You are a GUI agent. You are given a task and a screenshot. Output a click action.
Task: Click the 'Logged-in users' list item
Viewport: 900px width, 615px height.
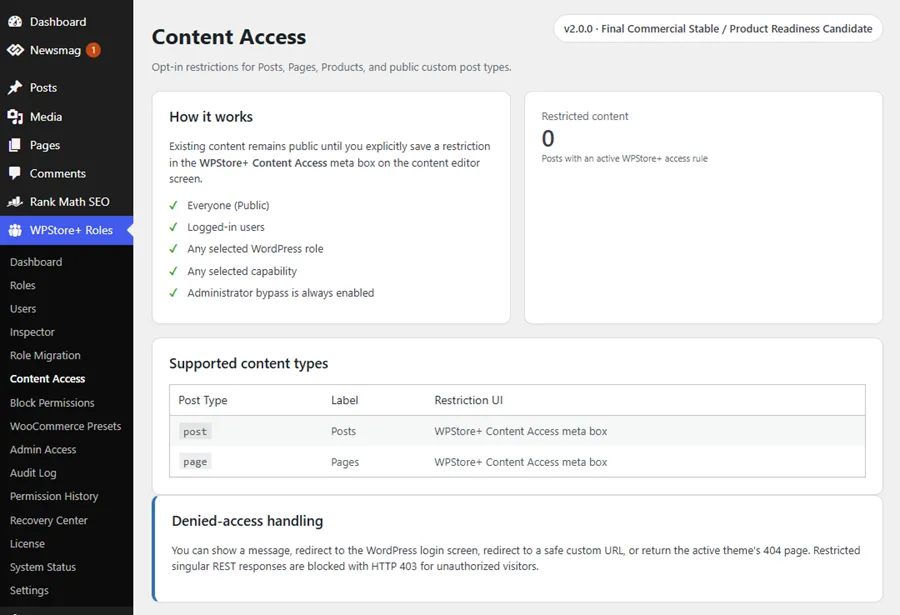[x=226, y=227]
